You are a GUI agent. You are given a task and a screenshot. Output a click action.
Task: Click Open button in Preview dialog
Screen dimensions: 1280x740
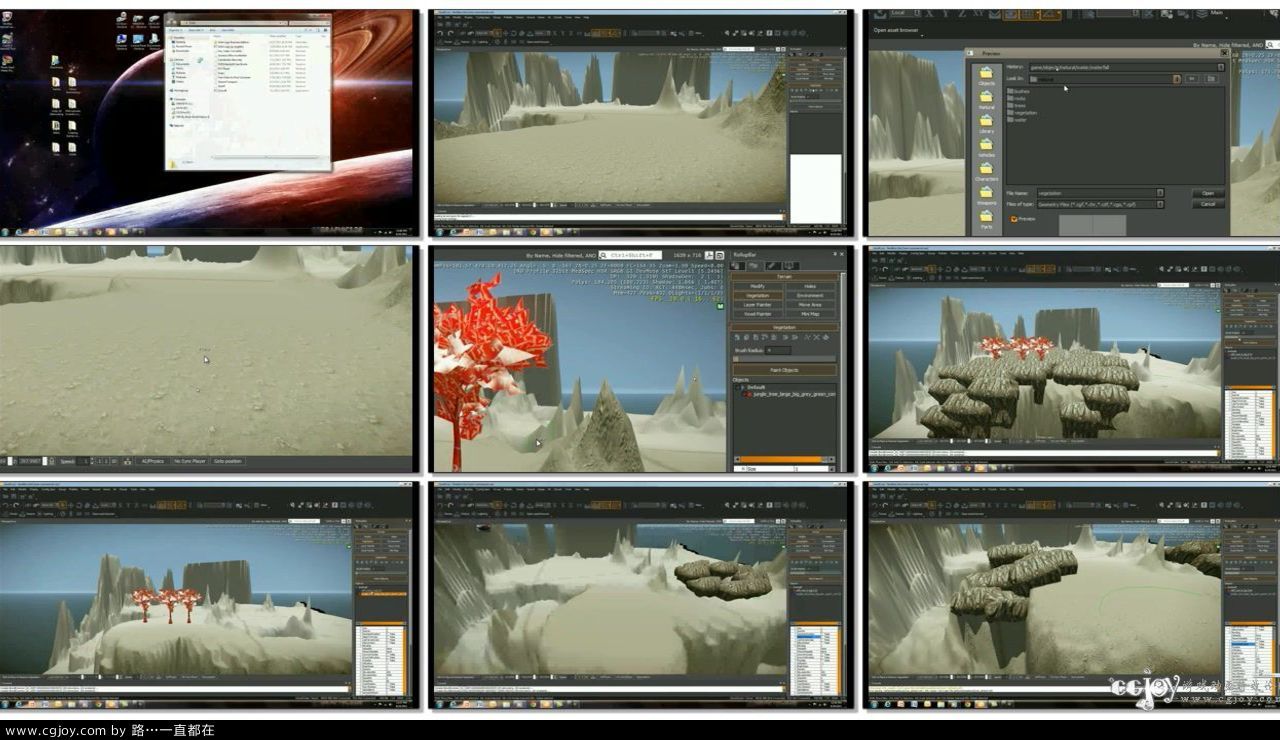pyautogui.click(x=1208, y=193)
